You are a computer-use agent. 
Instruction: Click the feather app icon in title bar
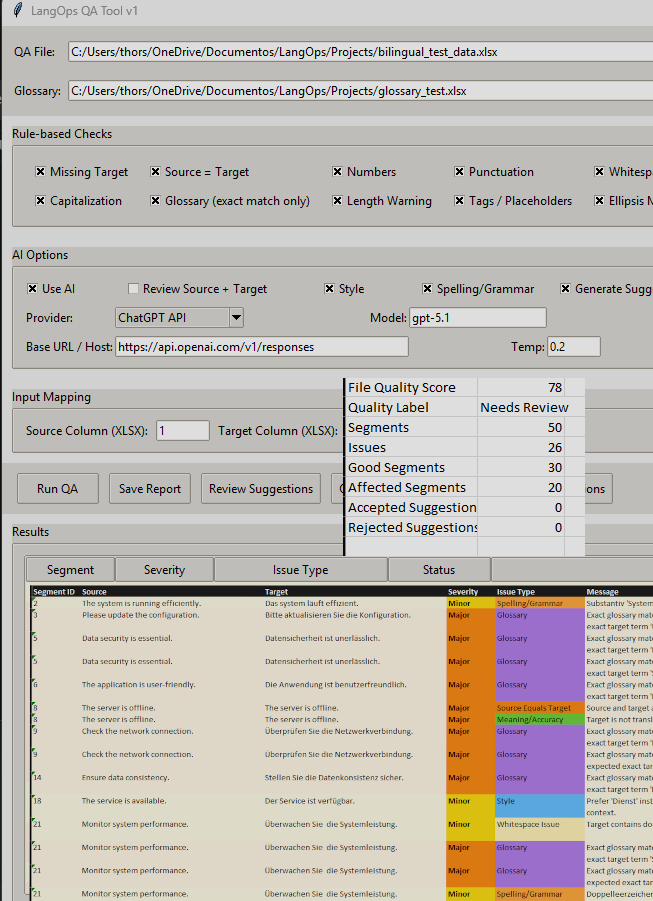(17, 11)
